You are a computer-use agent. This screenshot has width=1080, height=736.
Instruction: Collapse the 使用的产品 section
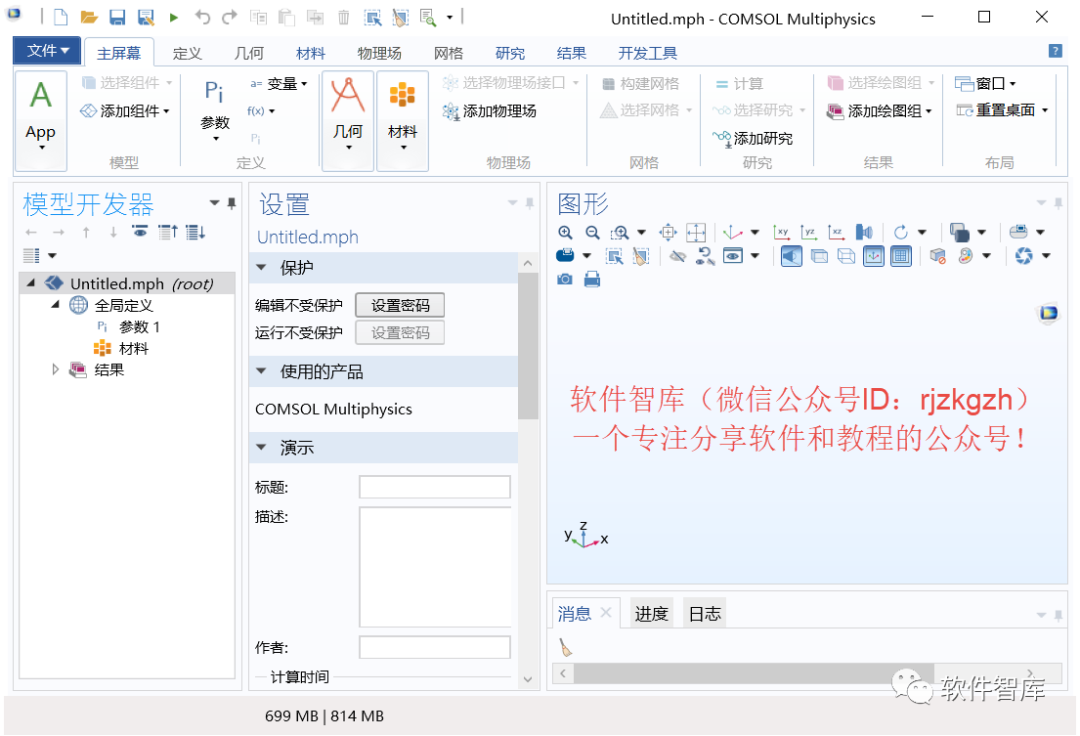tap(261, 371)
